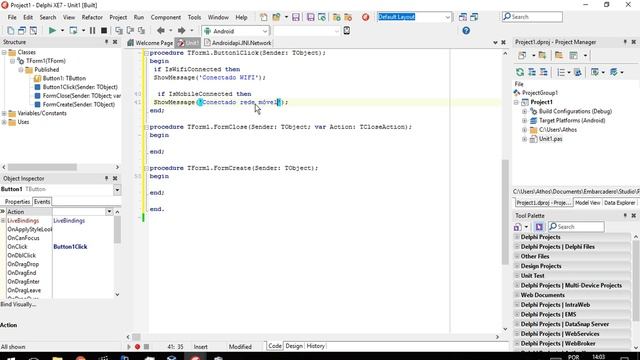Expand Target Platforms (Android) node

point(524,120)
